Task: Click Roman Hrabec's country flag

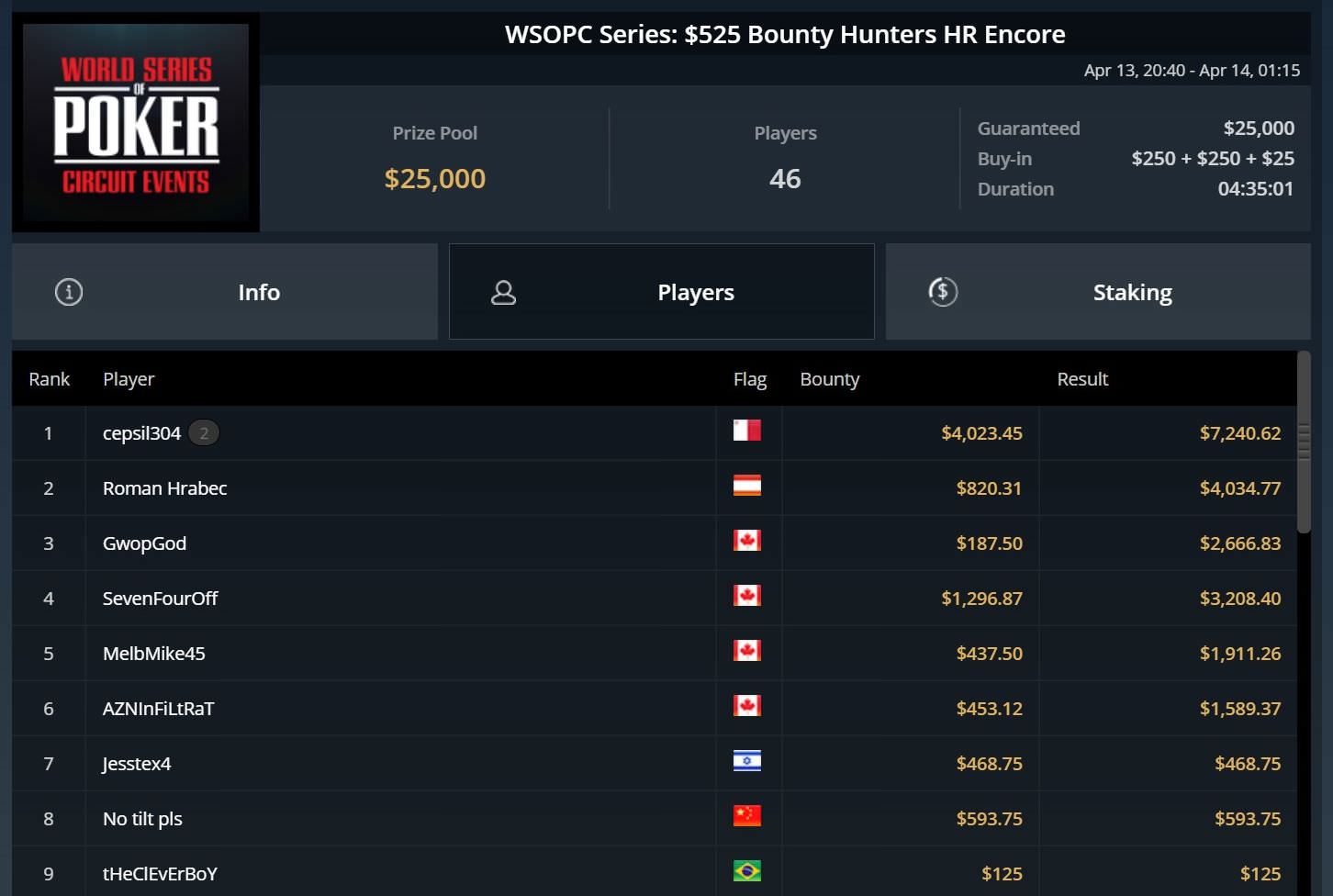Action: [x=746, y=486]
